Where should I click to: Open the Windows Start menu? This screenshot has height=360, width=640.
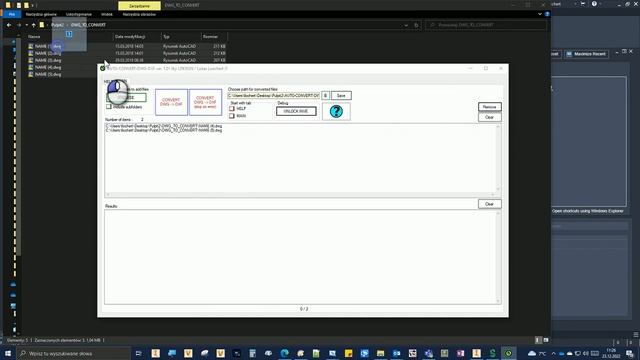[x=8, y=353]
